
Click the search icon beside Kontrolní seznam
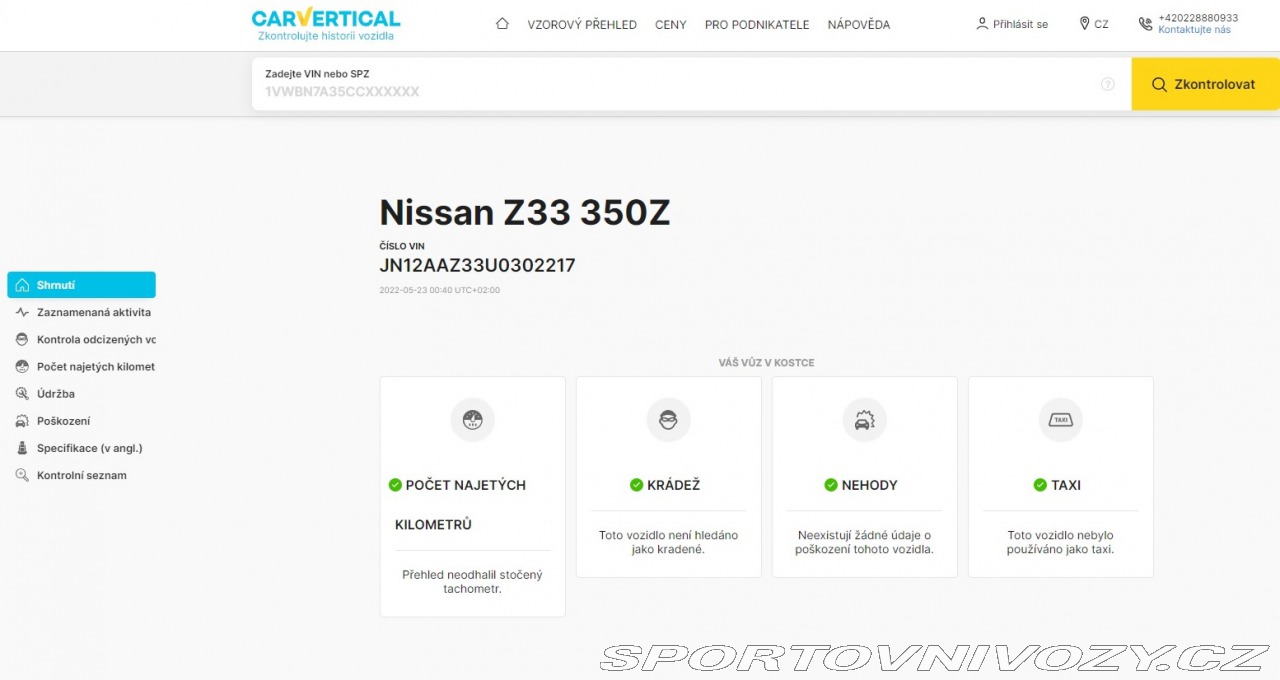pos(22,475)
